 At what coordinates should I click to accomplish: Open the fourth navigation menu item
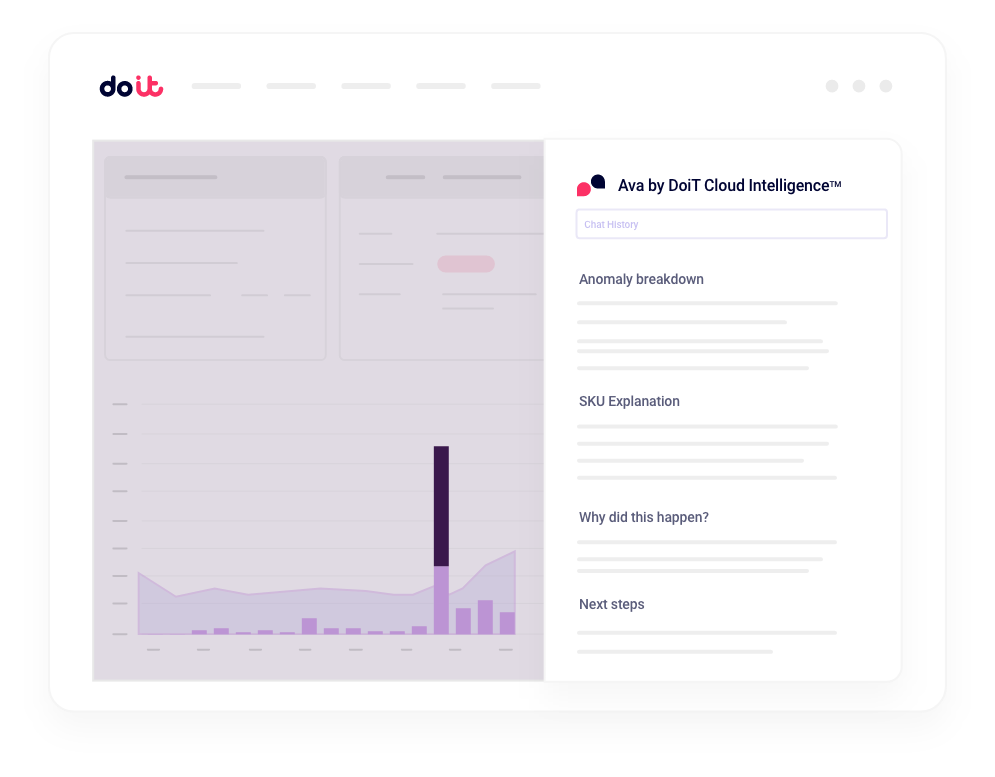click(x=441, y=86)
